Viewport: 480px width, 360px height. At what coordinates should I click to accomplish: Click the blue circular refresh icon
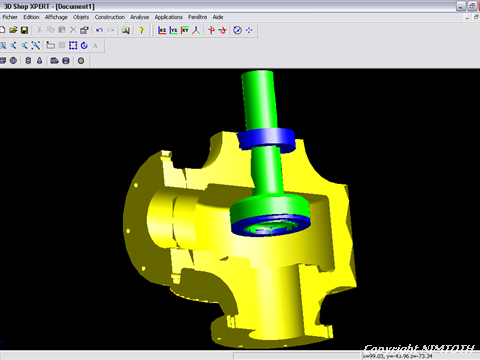(x=84, y=46)
